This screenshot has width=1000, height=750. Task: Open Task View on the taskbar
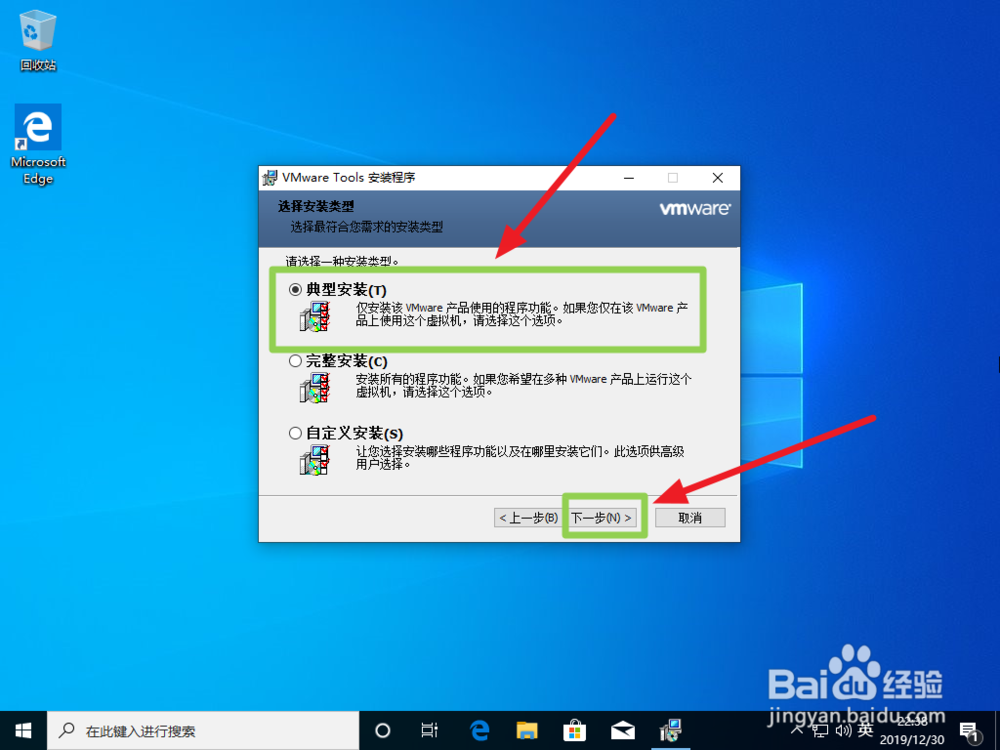point(430,731)
